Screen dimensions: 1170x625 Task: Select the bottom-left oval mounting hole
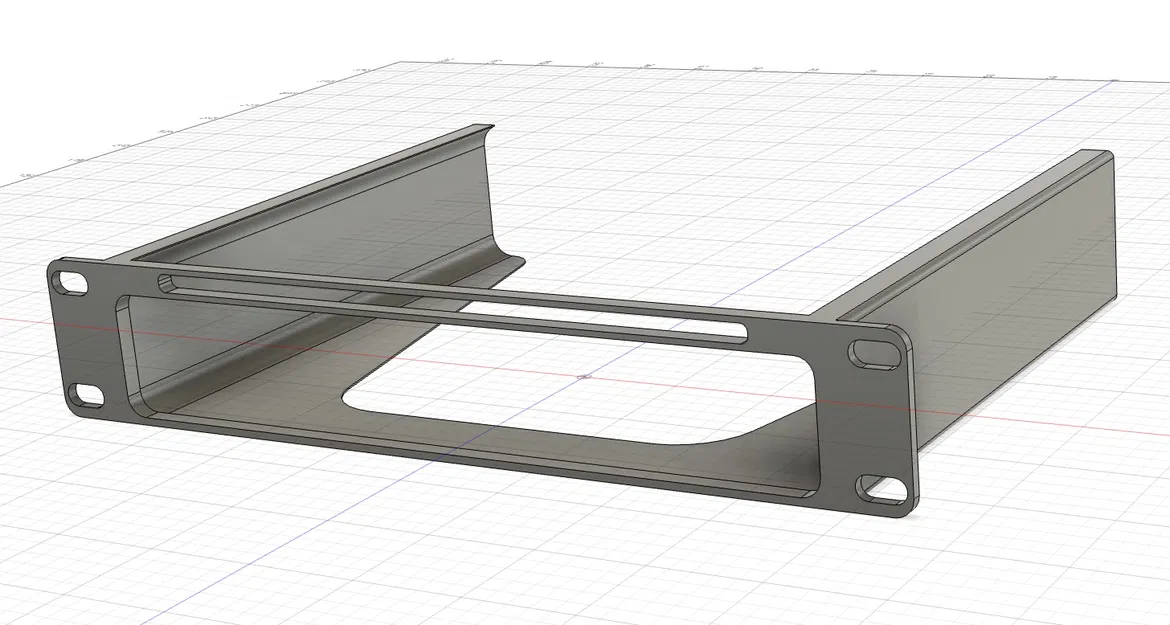[x=86, y=396]
